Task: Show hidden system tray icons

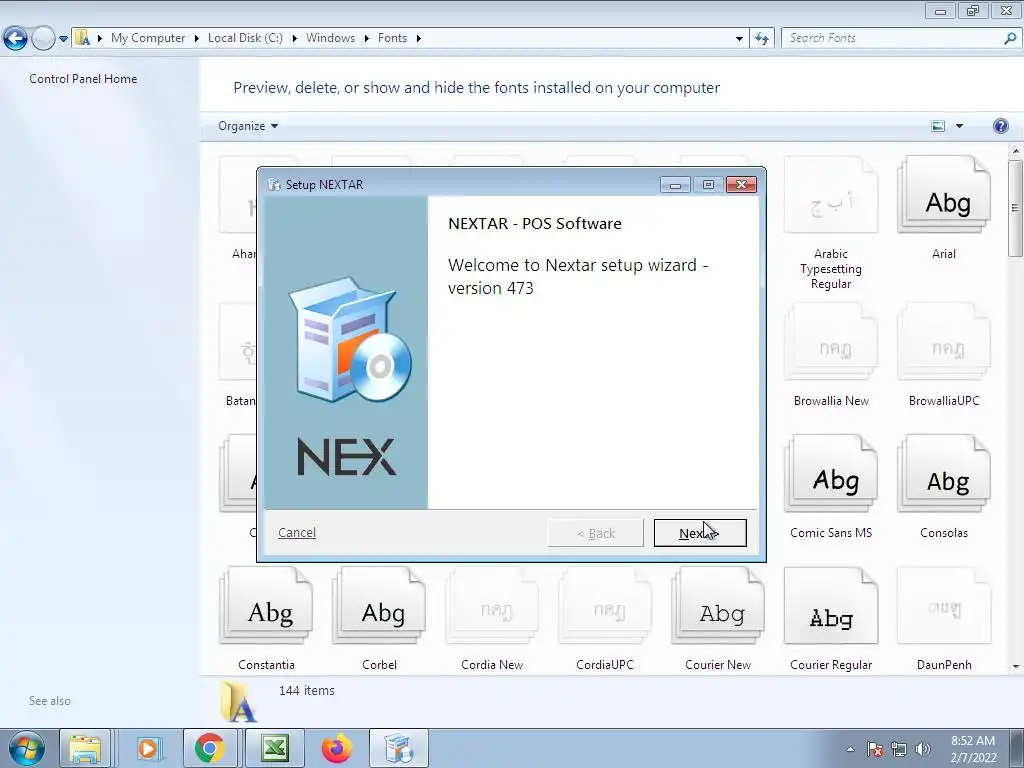Action: (850, 749)
